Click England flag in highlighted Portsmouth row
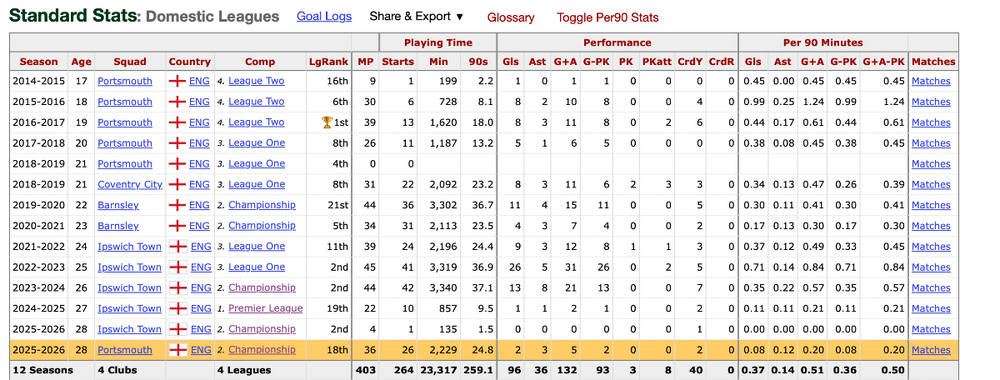Screen dimensions: 1000x380 177,350
